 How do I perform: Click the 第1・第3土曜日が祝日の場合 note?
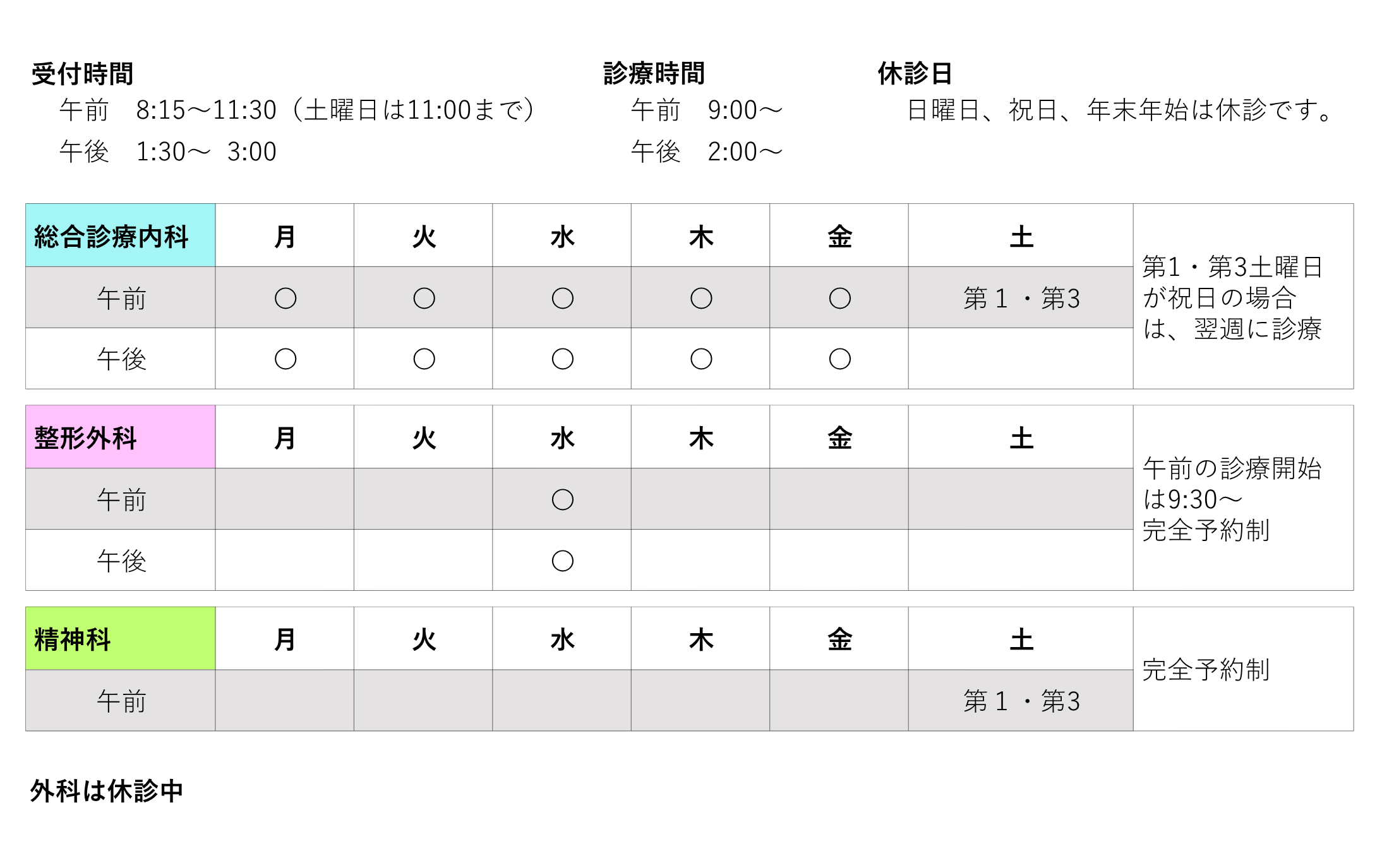click(x=1232, y=282)
